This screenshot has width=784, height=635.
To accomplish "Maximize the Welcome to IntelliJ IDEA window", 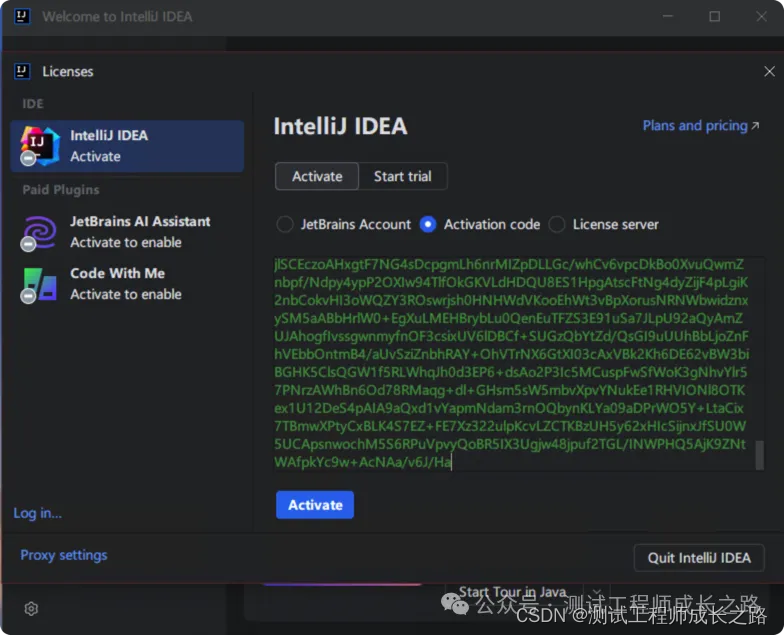I will click(x=714, y=16).
